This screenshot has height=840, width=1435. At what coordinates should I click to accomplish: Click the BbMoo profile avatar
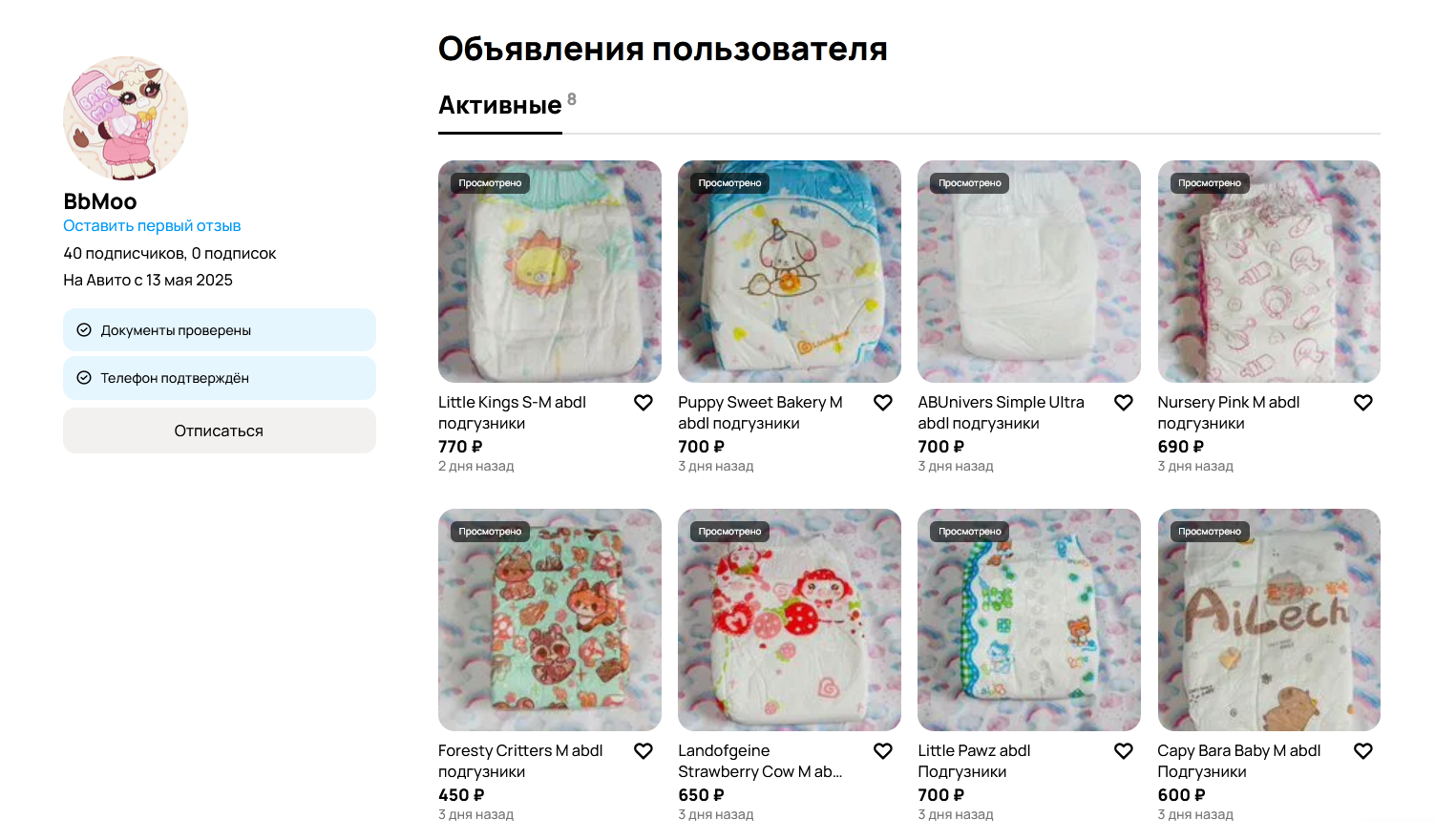(x=125, y=118)
